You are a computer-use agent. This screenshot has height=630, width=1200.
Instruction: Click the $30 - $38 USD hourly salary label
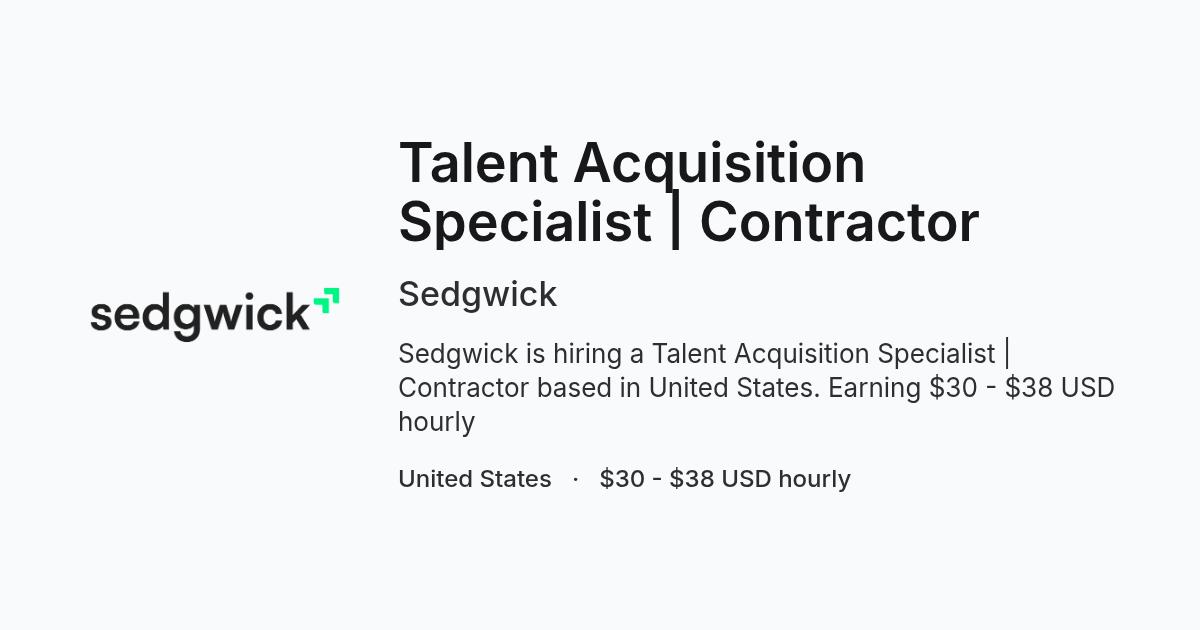pos(725,479)
